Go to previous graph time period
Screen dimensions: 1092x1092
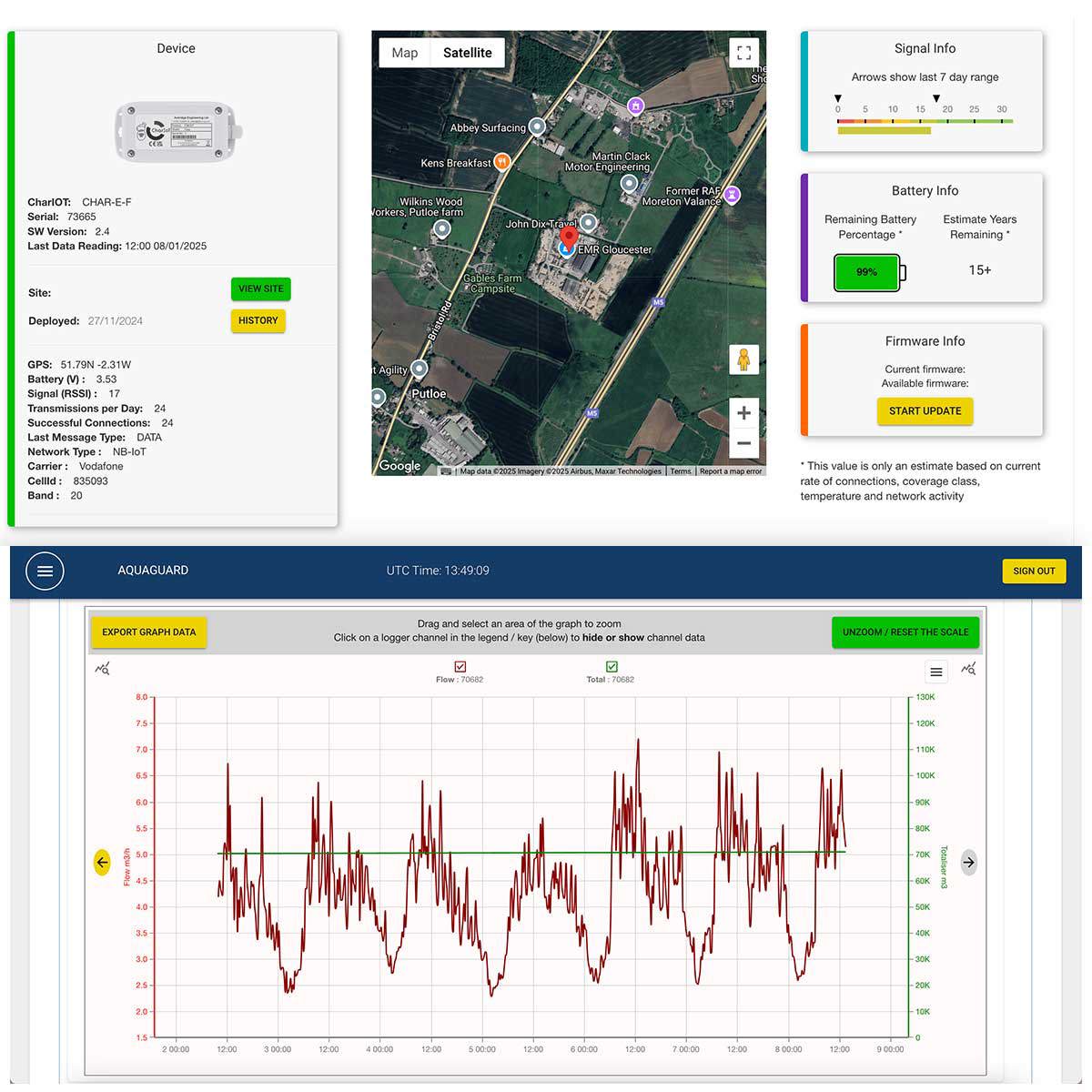(x=102, y=862)
